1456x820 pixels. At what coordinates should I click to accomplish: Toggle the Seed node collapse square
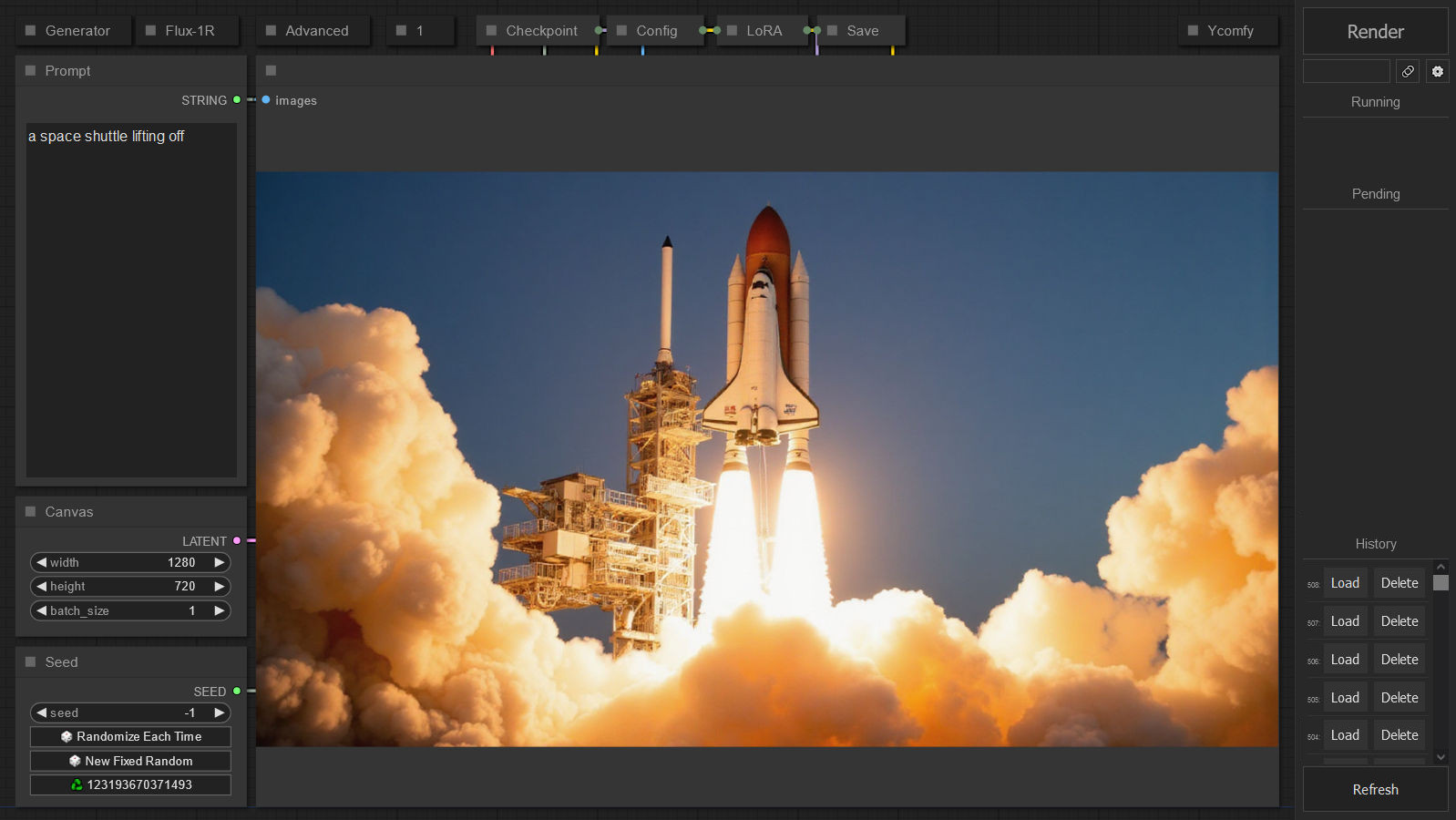[31, 662]
